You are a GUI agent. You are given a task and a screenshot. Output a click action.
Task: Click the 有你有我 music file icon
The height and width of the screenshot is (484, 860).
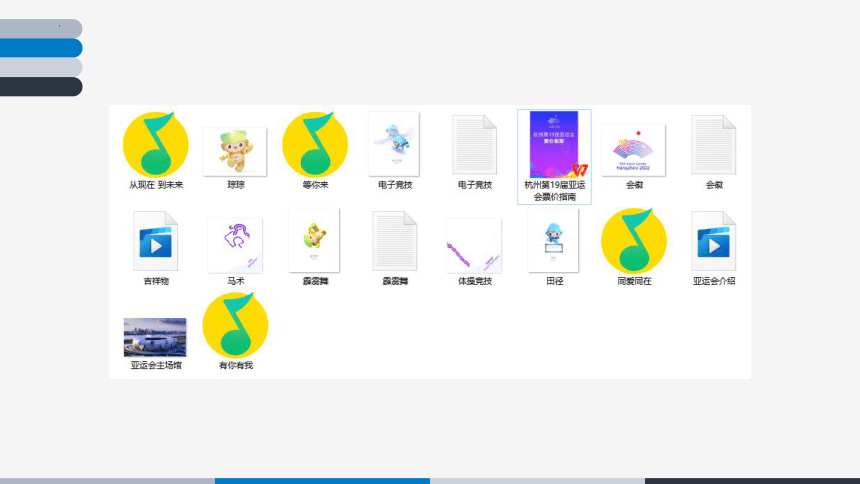pos(235,325)
